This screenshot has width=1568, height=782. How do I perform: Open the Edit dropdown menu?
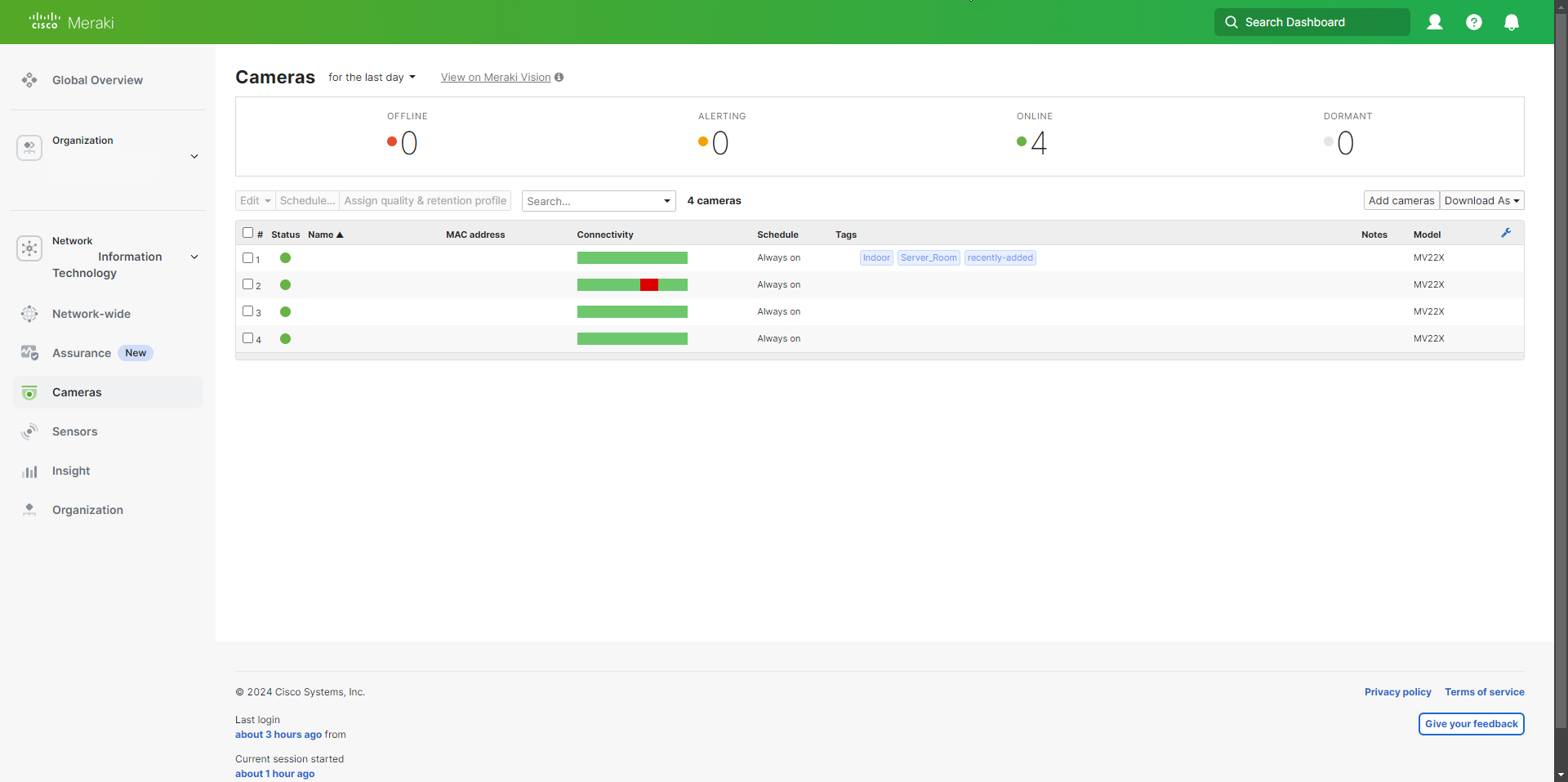click(x=254, y=200)
